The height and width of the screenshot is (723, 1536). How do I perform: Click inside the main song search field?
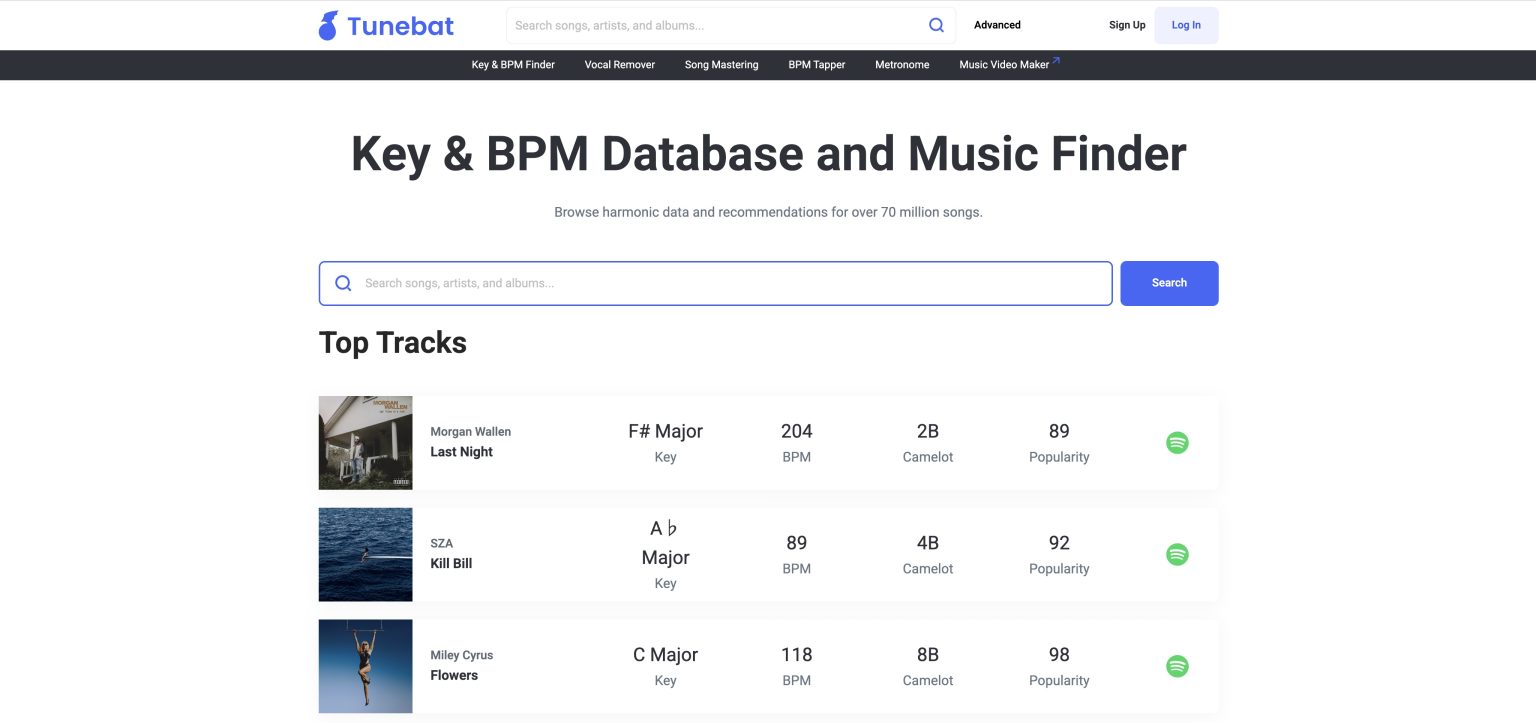click(x=700, y=283)
